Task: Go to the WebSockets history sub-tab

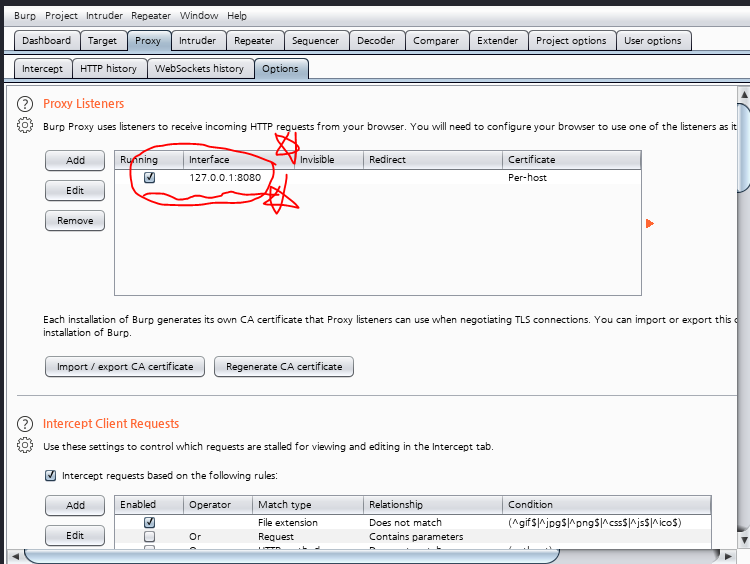Action: (199, 69)
